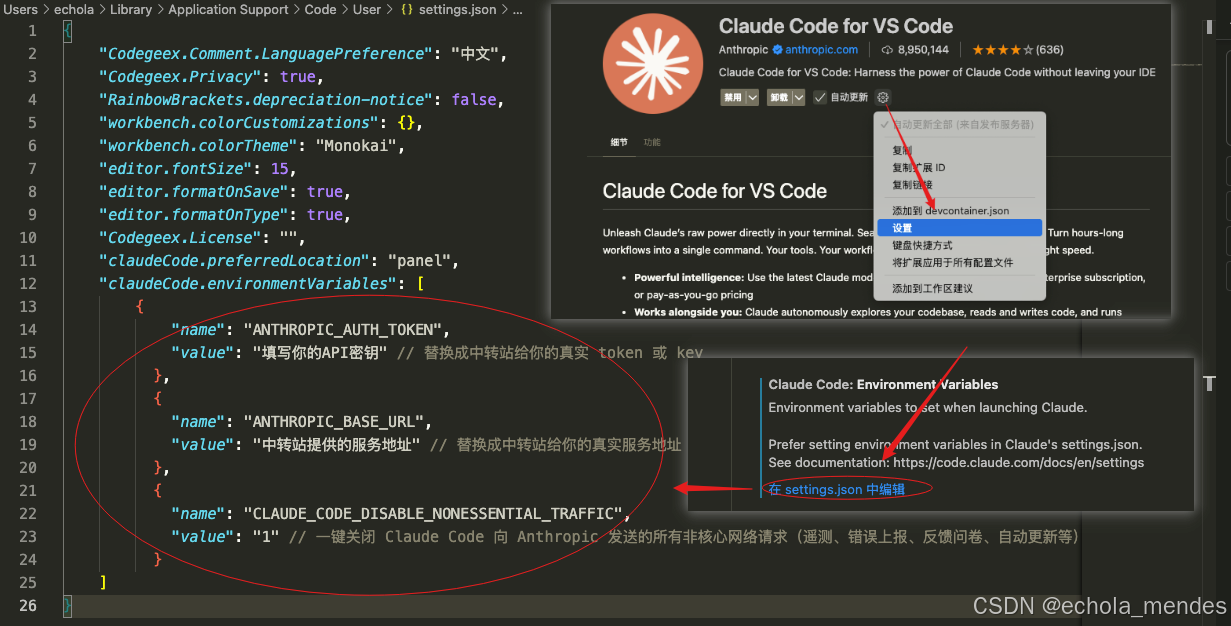Click the Anthropic publisher name
The width and height of the screenshot is (1231, 626).
pyautogui.click(x=743, y=49)
